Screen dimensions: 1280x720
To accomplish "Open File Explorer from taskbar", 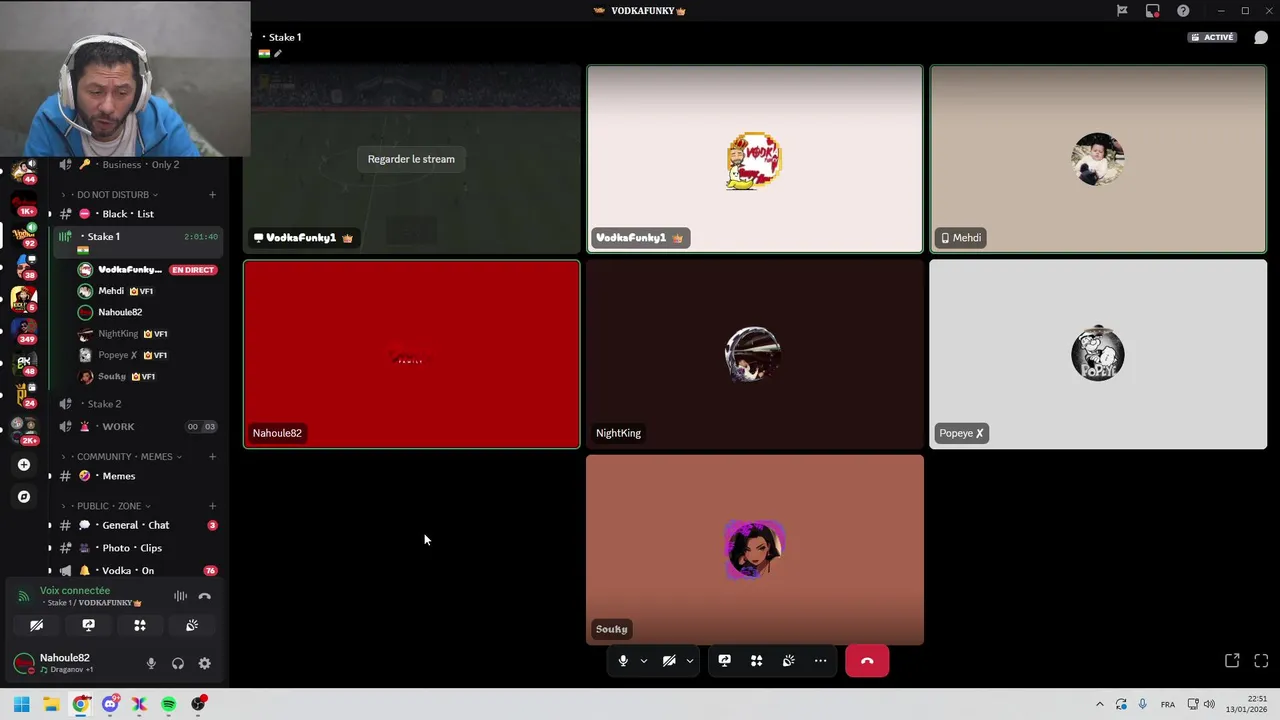I will click(x=51, y=704).
